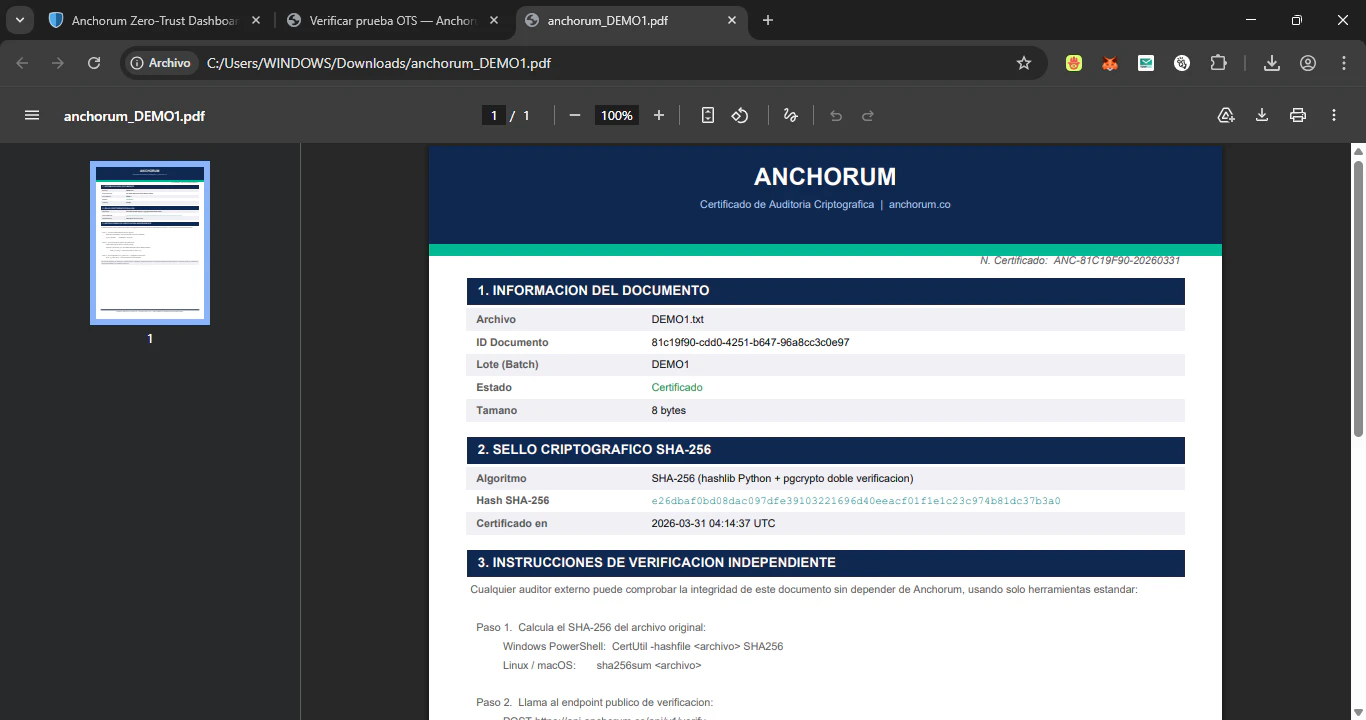Download the PDF from viewer toolbar
Screen dimensions: 1366x720
1262,115
